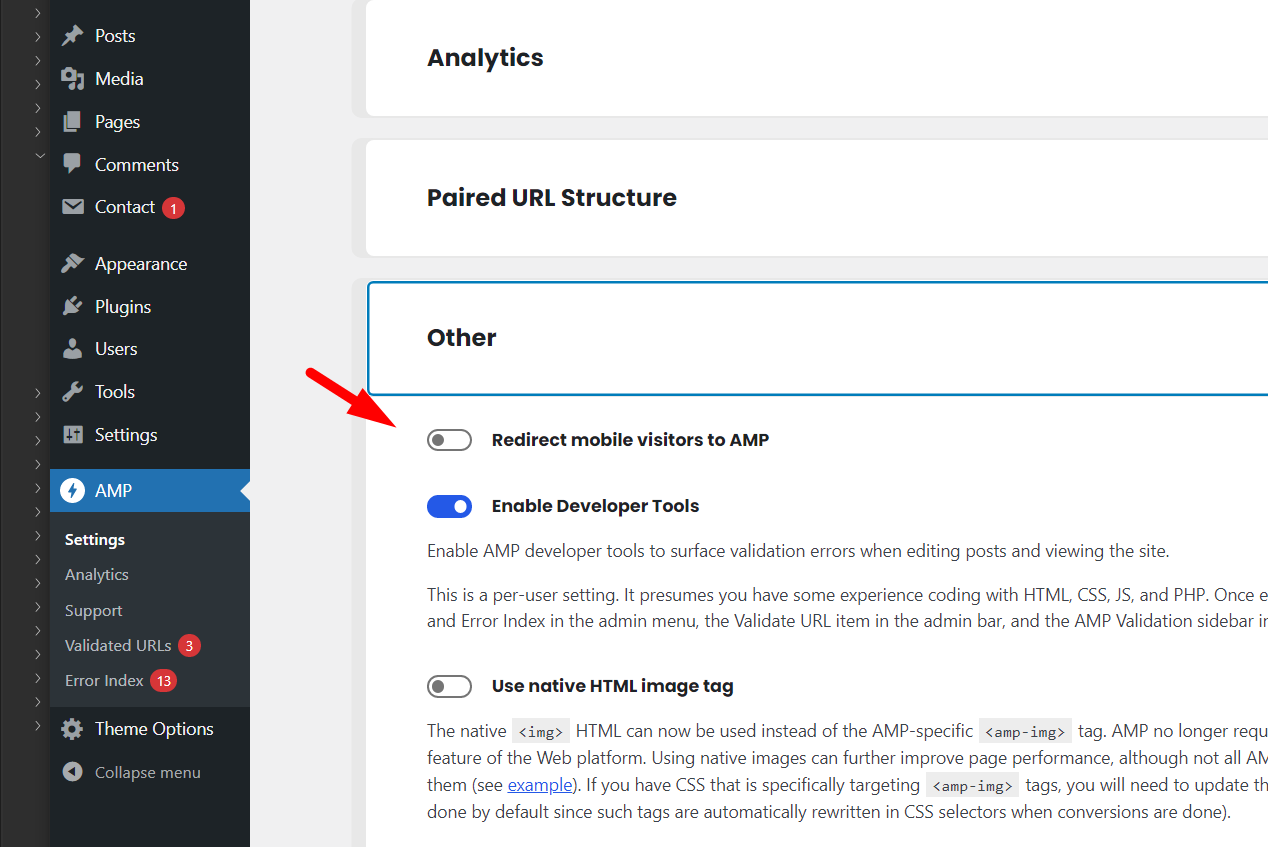The width and height of the screenshot is (1268, 847).
Task: Click the Tools wrench icon
Action: 72,392
